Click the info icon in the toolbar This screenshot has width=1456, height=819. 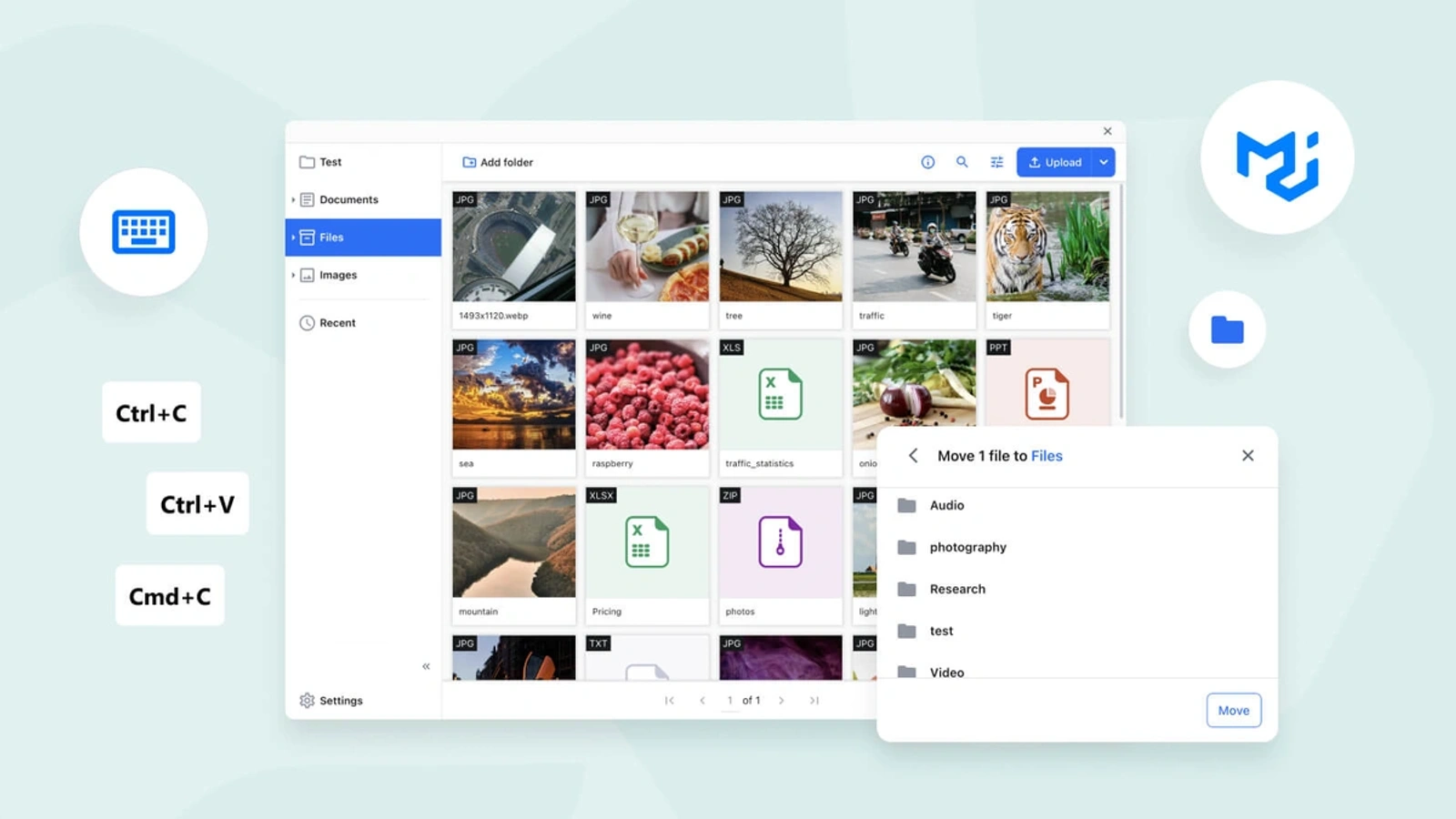coord(927,162)
